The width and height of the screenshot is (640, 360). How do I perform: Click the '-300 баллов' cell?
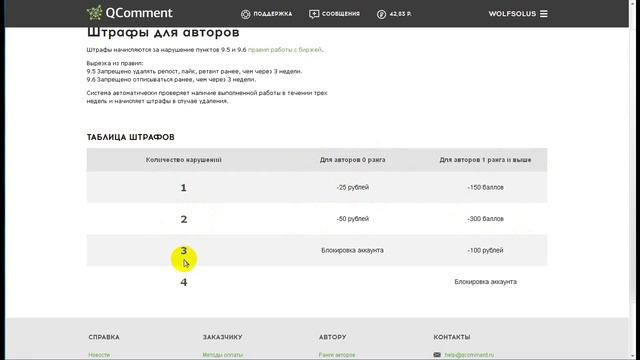[485, 219]
